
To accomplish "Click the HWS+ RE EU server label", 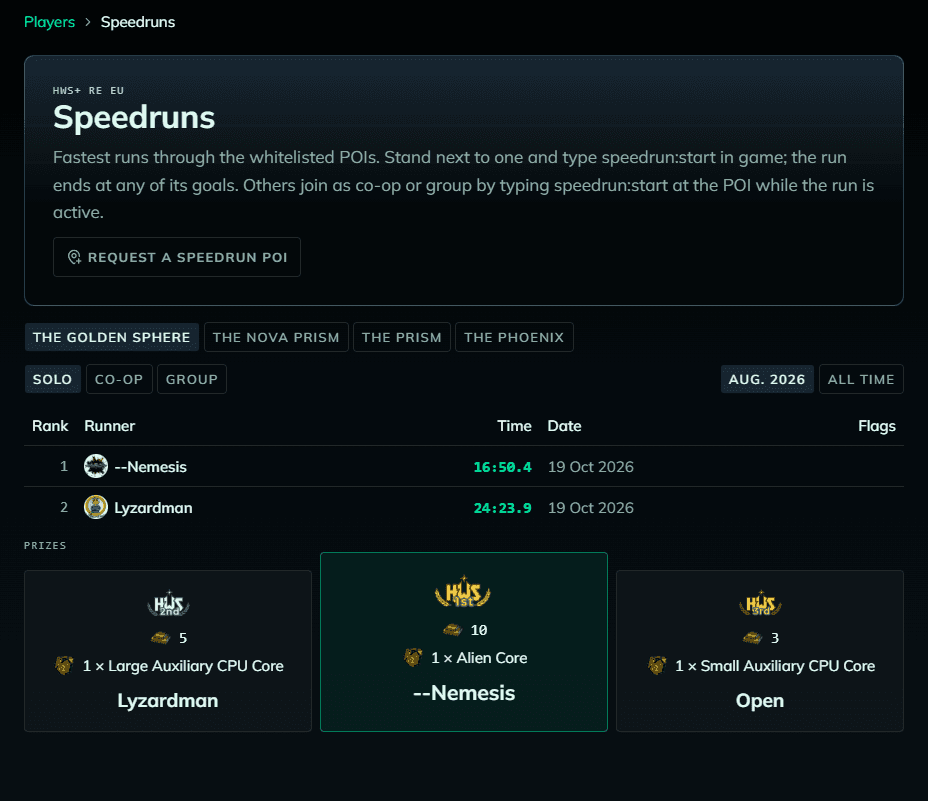I will (88, 91).
